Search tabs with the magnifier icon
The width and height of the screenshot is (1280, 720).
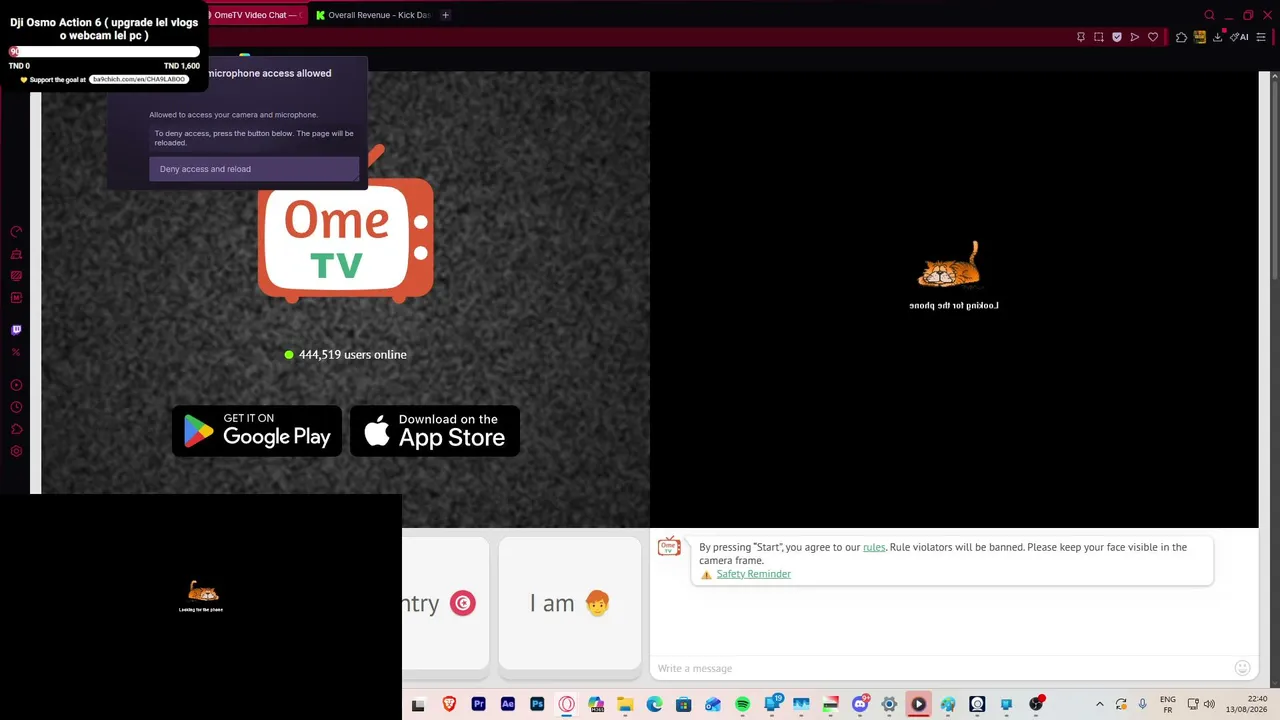click(x=1209, y=15)
